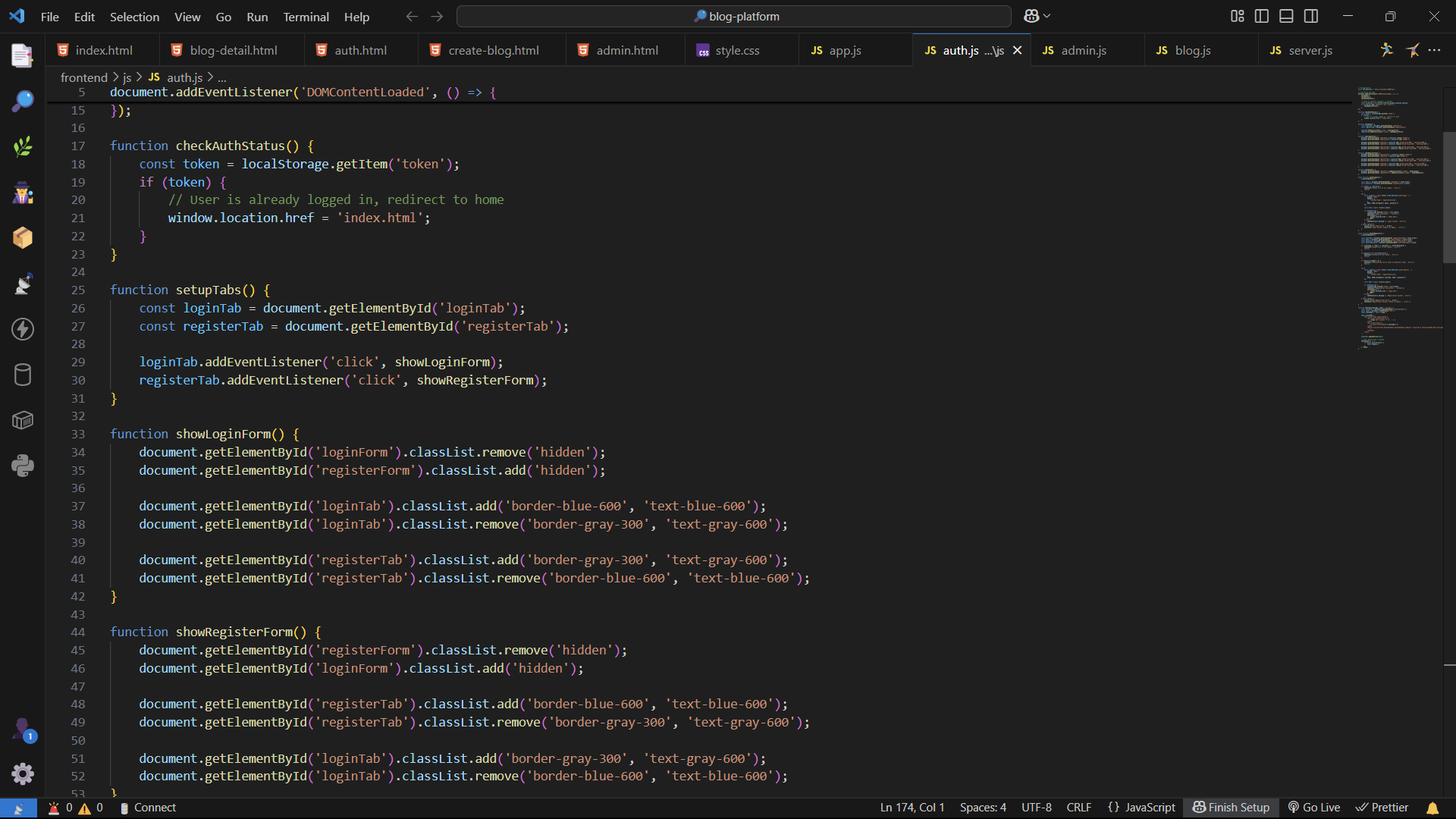Screen dimensions: 1456x819
Task: Open the package-box Extensions icon
Action: click(x=22, y=237)
